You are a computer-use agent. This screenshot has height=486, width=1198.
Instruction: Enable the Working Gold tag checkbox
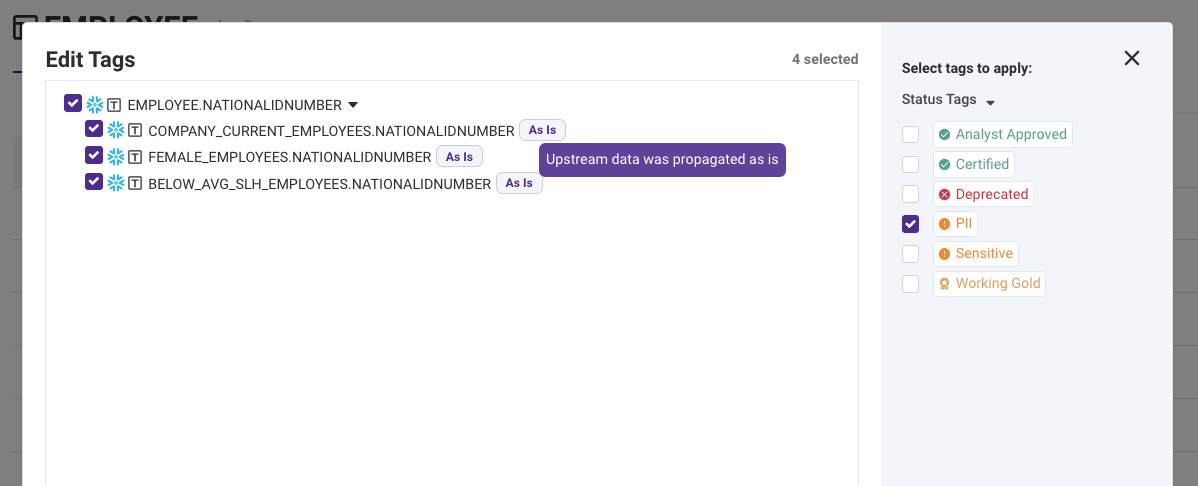pos(910,284)
